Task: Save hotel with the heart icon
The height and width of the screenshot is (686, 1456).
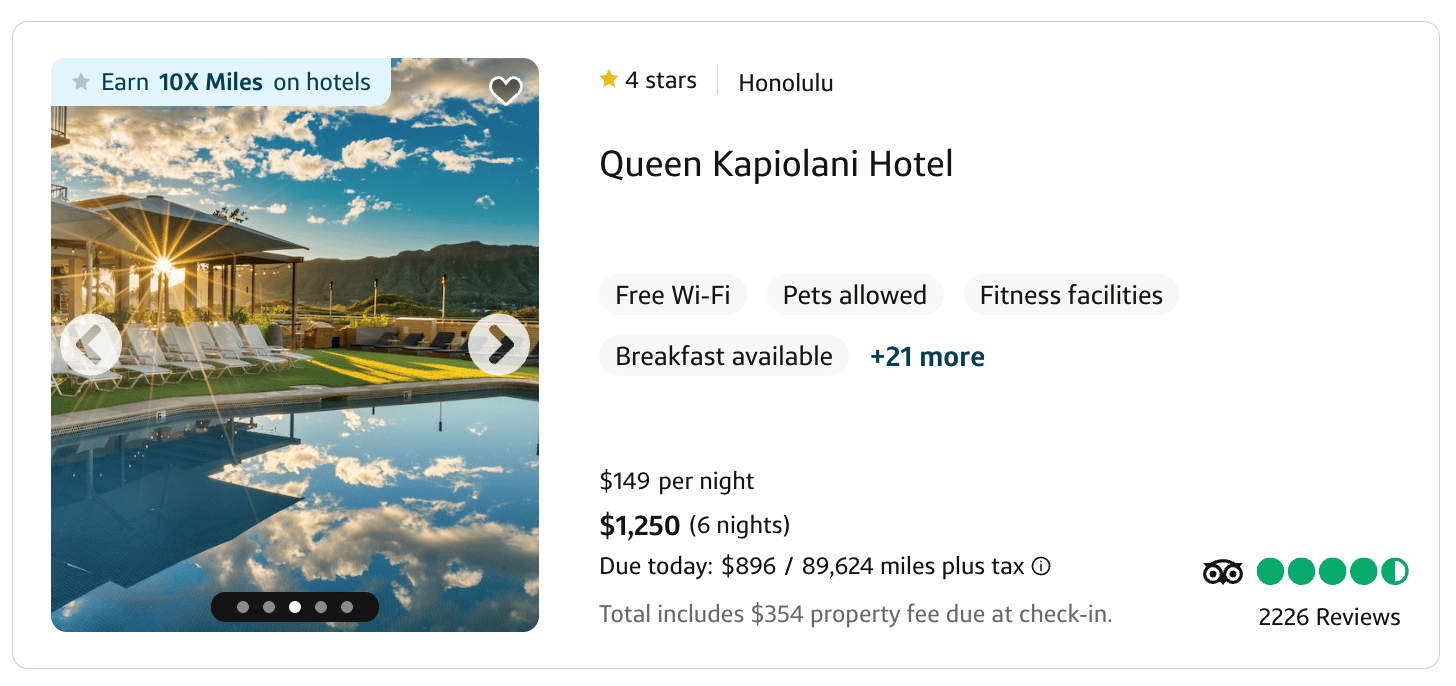Action: point(506,91)
